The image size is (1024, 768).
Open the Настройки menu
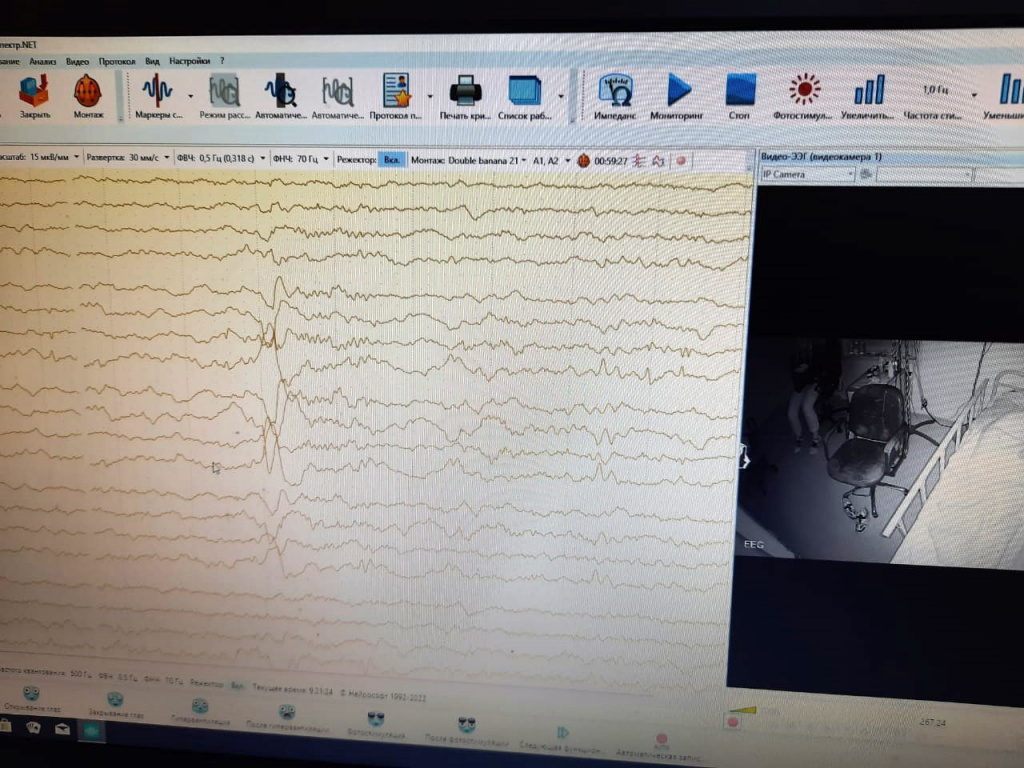[189, 61]
